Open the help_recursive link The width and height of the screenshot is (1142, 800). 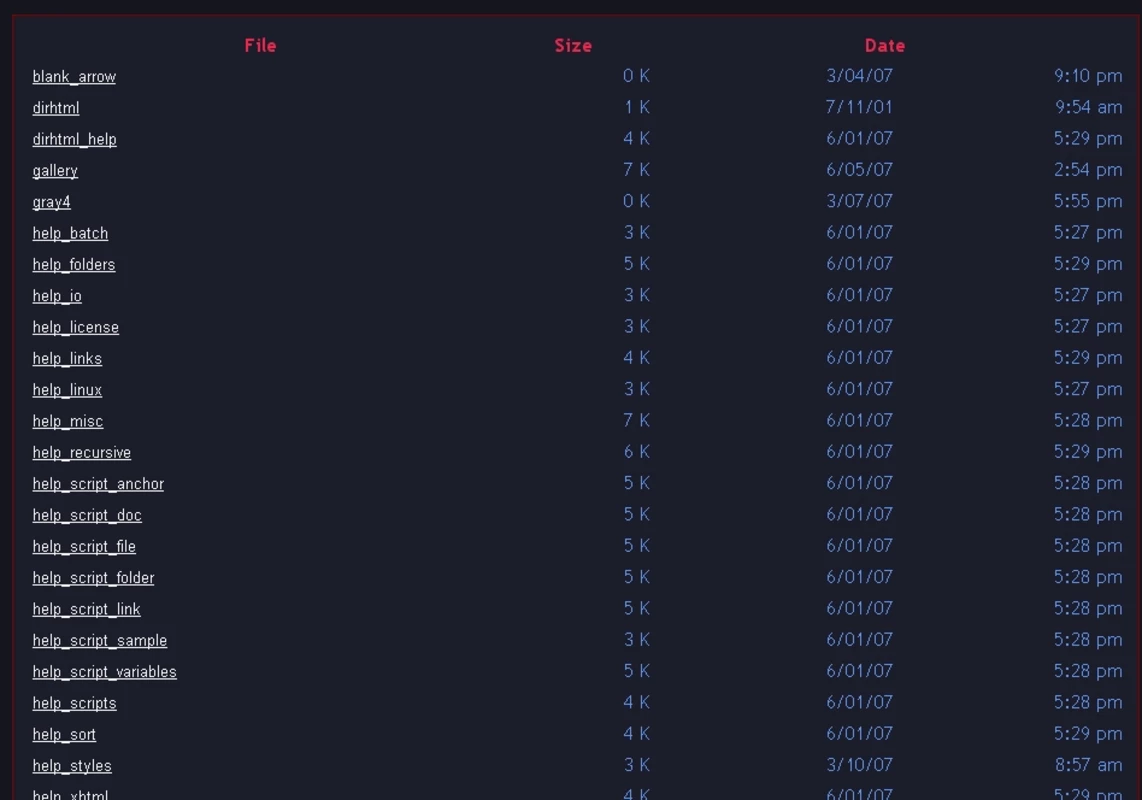click(x=82, y=452)
